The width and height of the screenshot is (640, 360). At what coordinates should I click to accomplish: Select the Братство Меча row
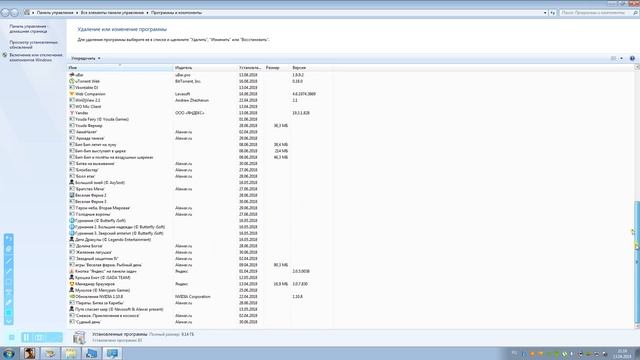200,189
